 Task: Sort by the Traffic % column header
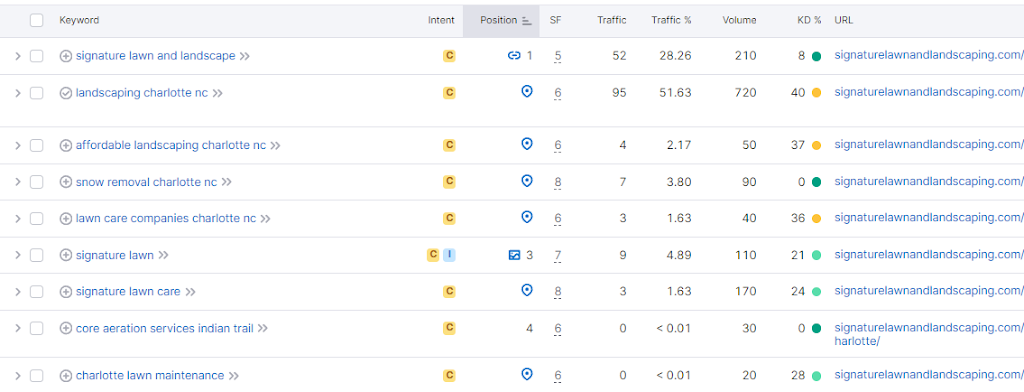coord(671,20)
